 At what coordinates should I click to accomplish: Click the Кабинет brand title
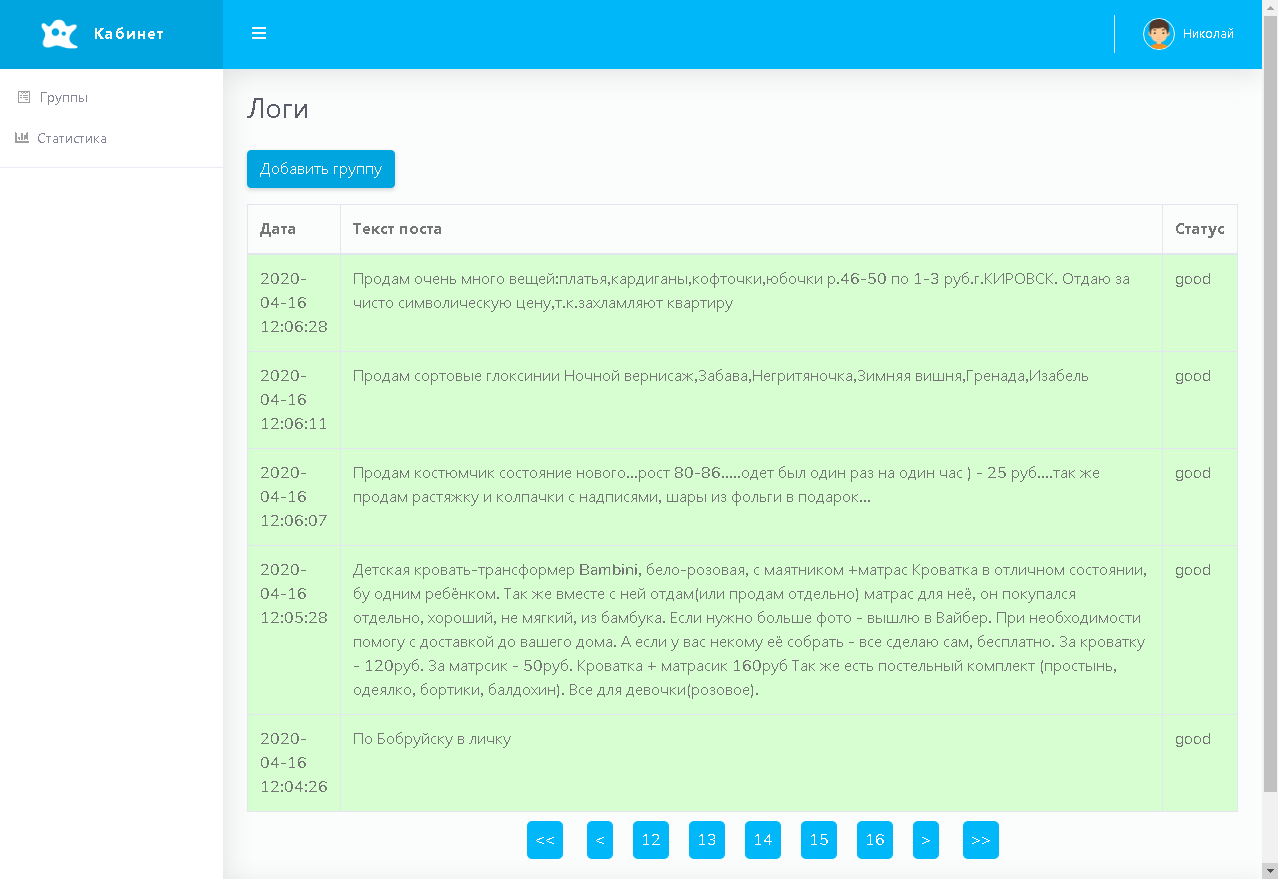128,34
